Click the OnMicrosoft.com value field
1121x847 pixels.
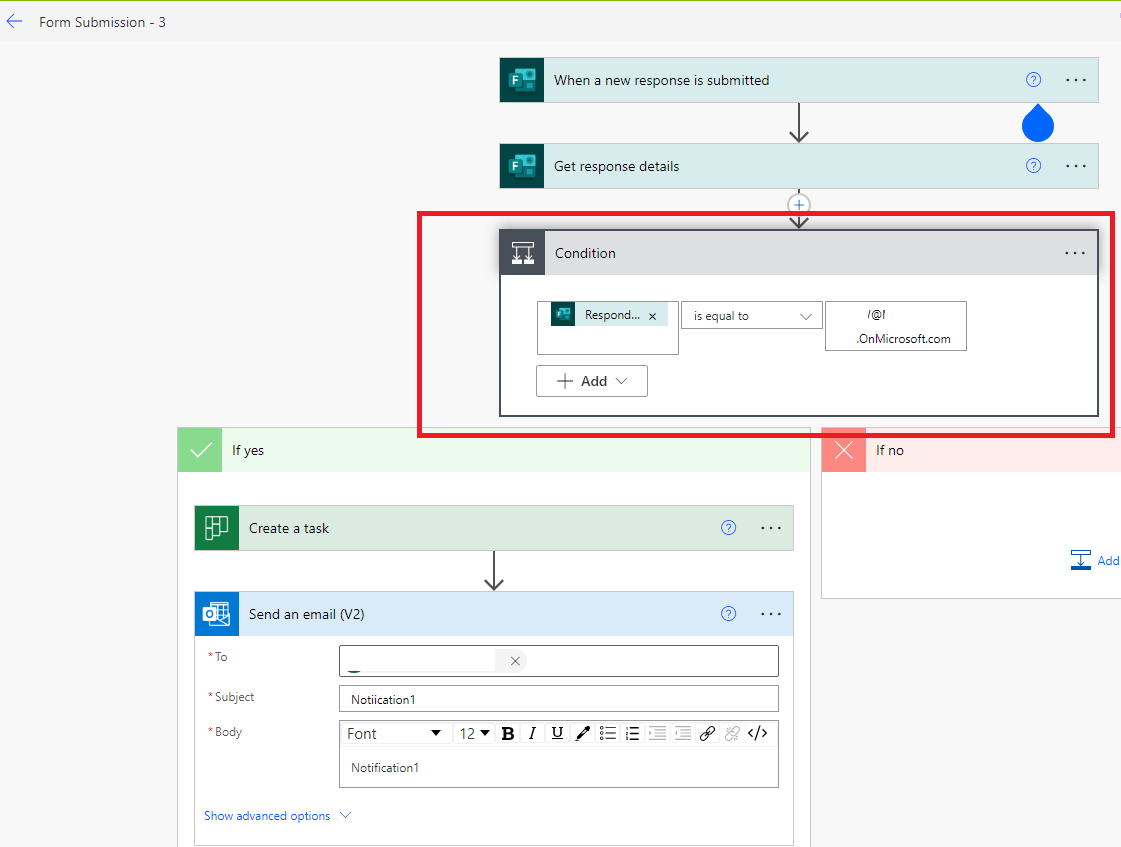[896, 326]
